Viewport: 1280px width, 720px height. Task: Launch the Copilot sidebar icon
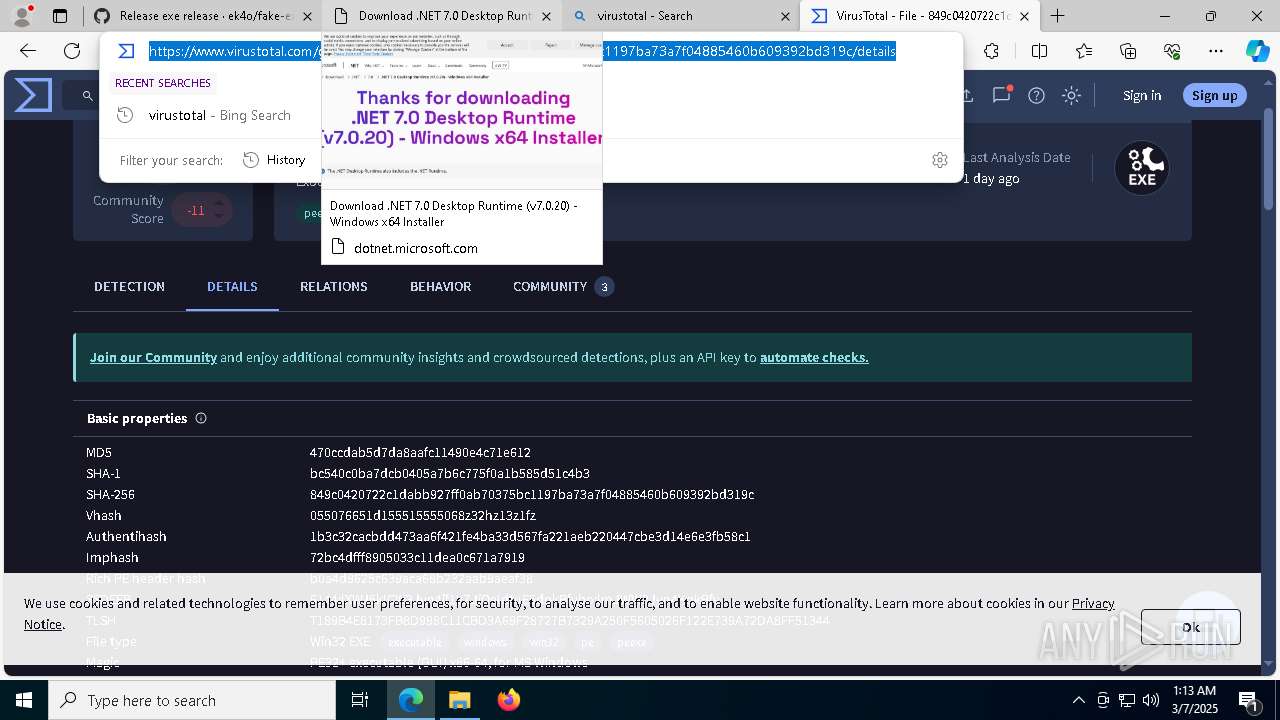pyautogui.click(x=1257, y=51)
